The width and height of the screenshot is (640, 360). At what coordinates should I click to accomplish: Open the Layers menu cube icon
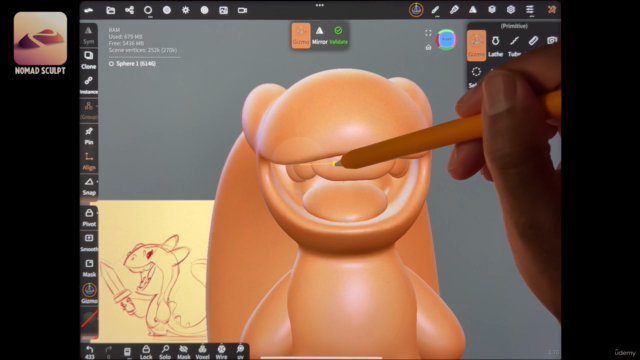[x=492, y=10]
